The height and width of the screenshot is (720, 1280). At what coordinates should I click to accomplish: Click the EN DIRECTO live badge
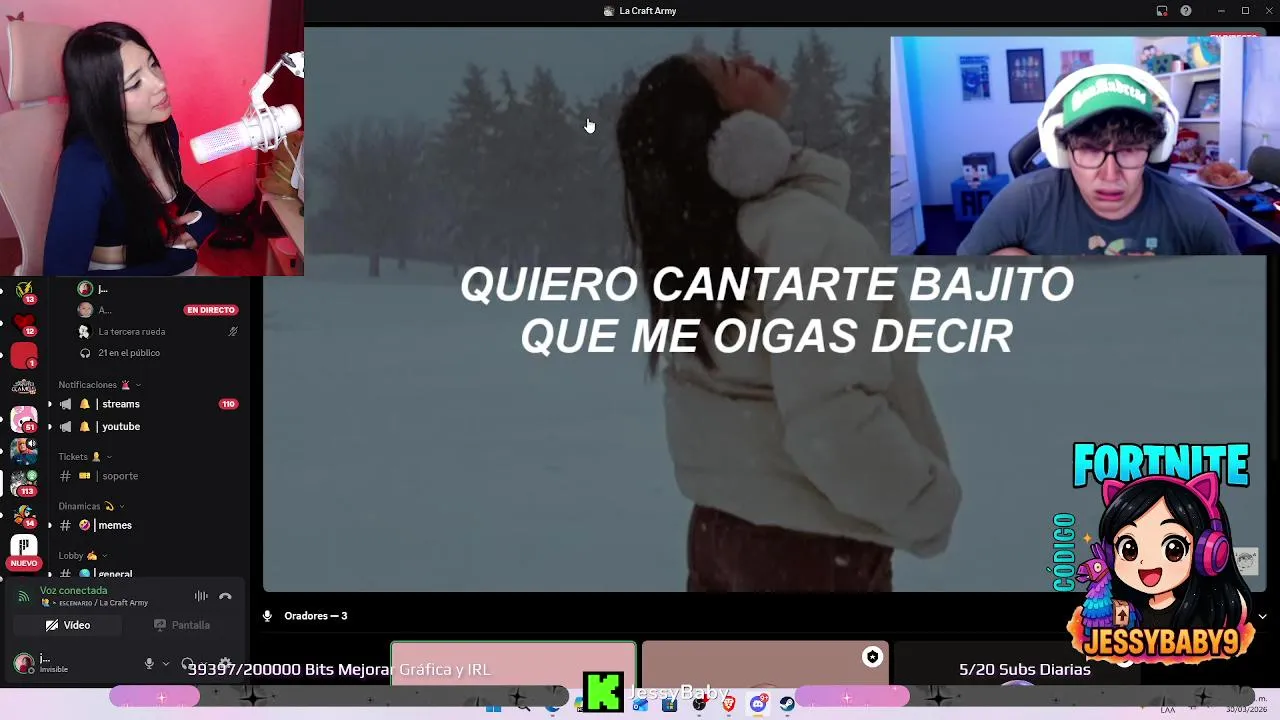click(x=211, y=310)
